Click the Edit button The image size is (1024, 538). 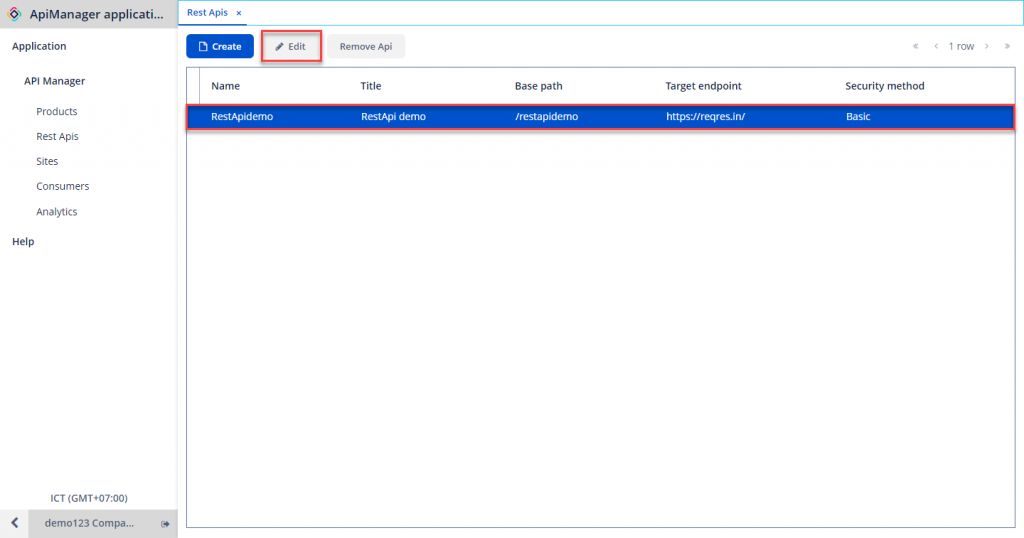tap(290, 46)
